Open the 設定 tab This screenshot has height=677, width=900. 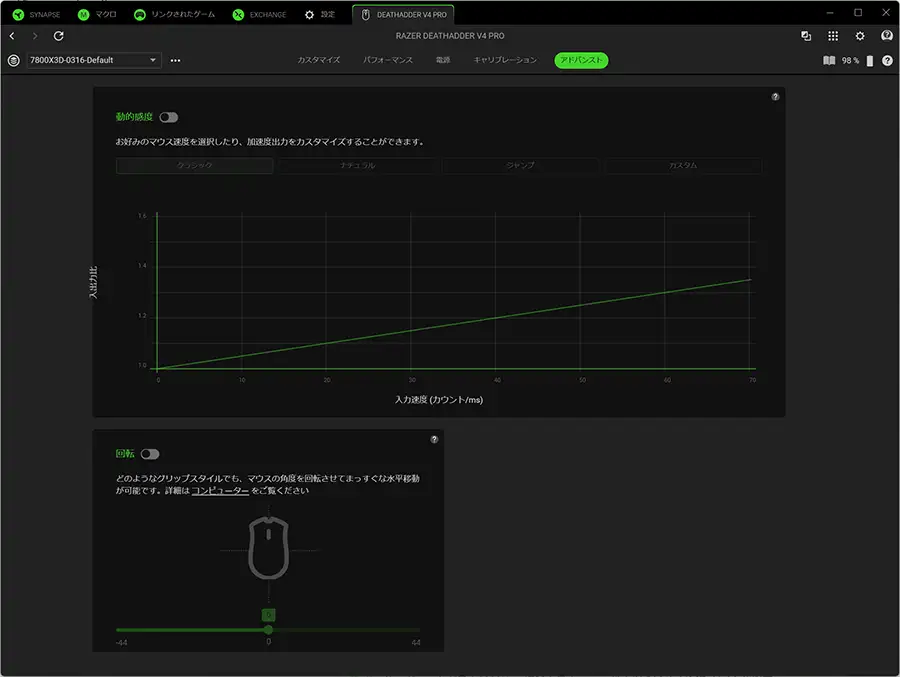click(320, 15)
